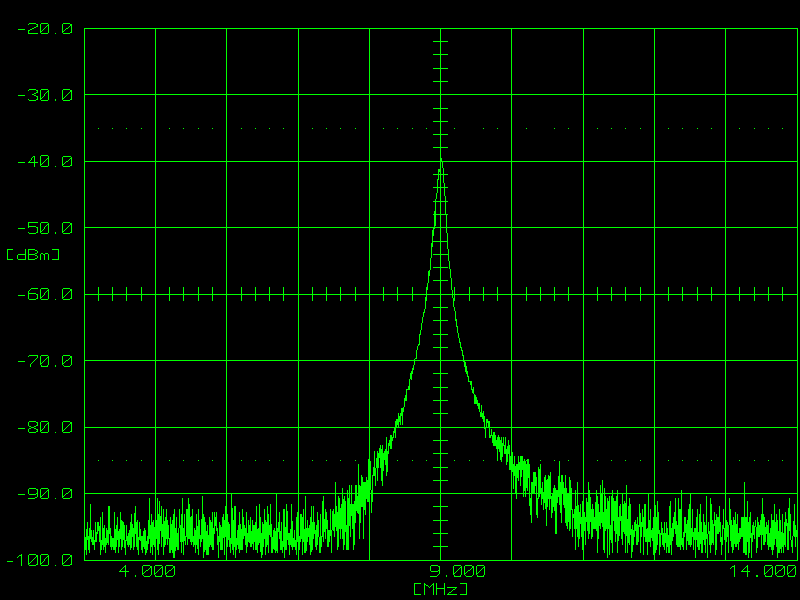
Task: Click the 9.000 center frequency label
Action: (458, 572)
